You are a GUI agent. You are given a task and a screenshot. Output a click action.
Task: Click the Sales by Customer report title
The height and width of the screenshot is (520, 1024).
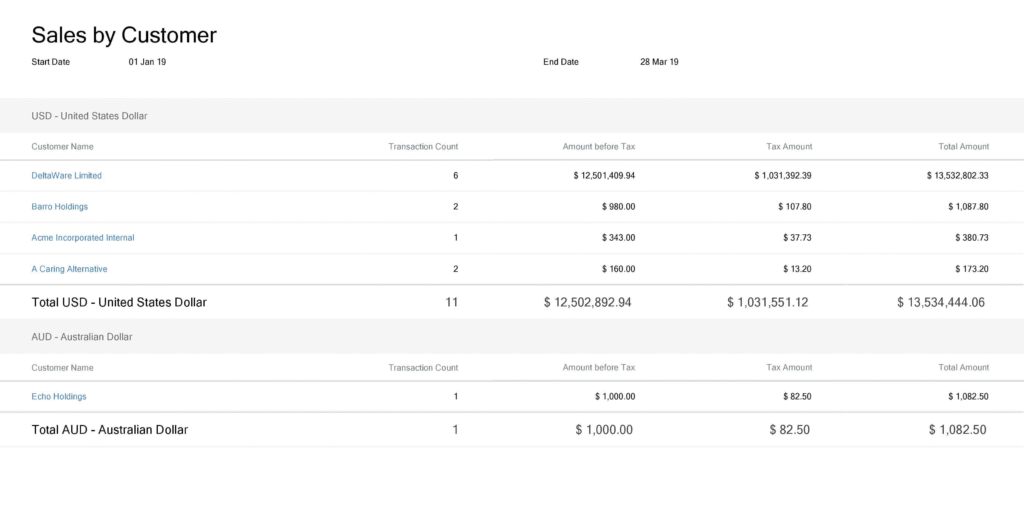[124, 35]
